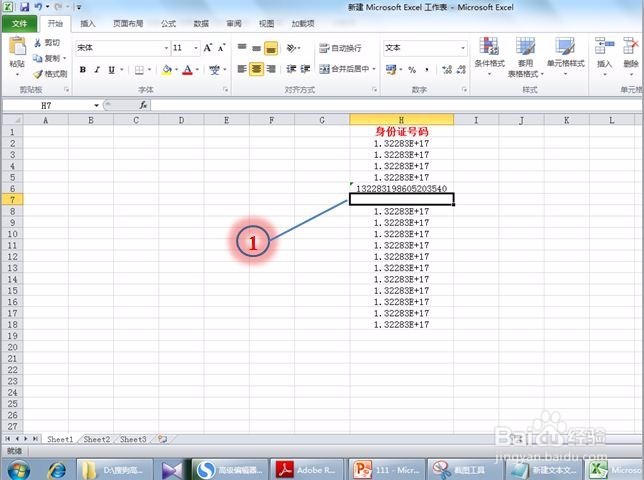Switch to the View tab

click(267, 24)
